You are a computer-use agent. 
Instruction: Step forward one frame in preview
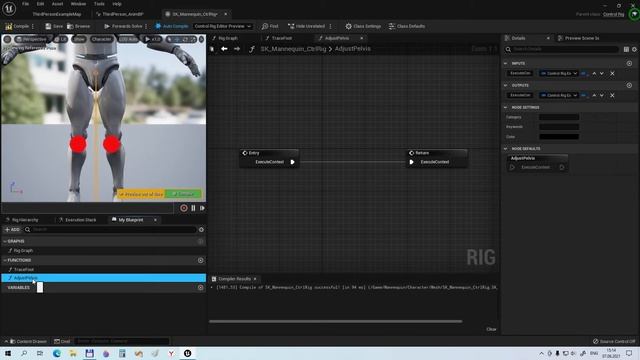click(202, 208)
